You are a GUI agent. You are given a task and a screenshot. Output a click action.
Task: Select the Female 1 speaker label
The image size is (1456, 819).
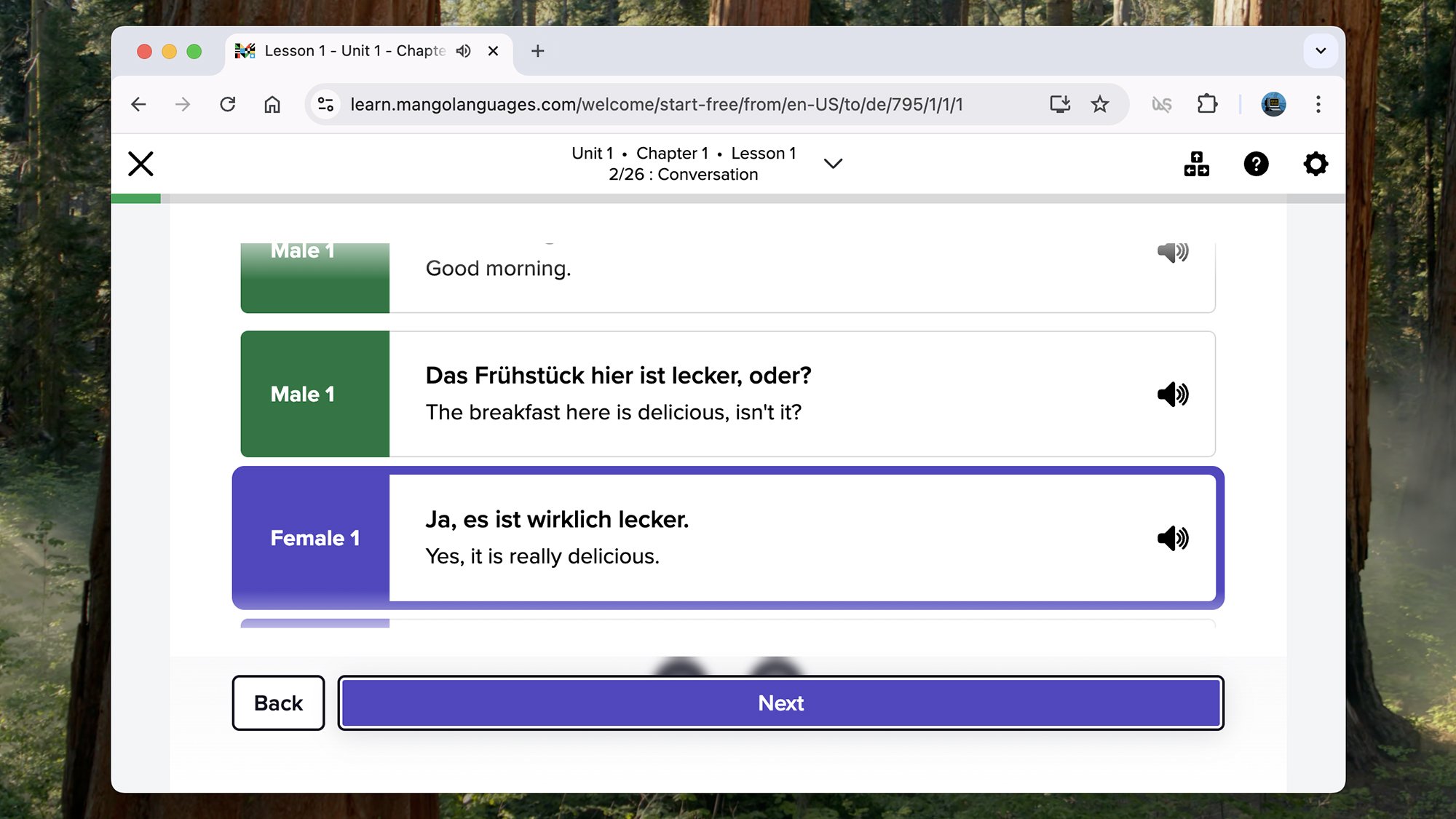(x=315, y=538)
